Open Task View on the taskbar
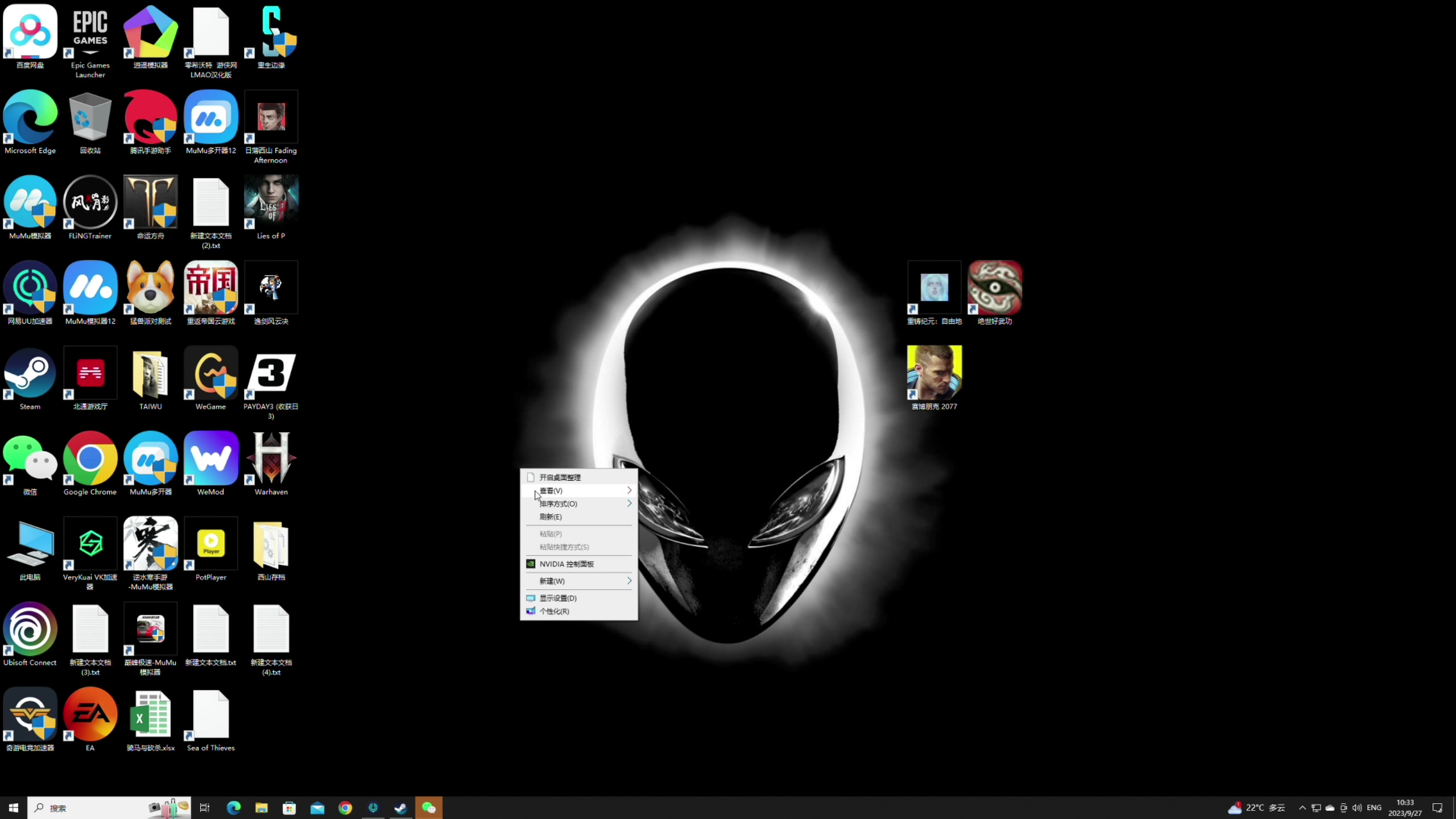 click(205, 808)
